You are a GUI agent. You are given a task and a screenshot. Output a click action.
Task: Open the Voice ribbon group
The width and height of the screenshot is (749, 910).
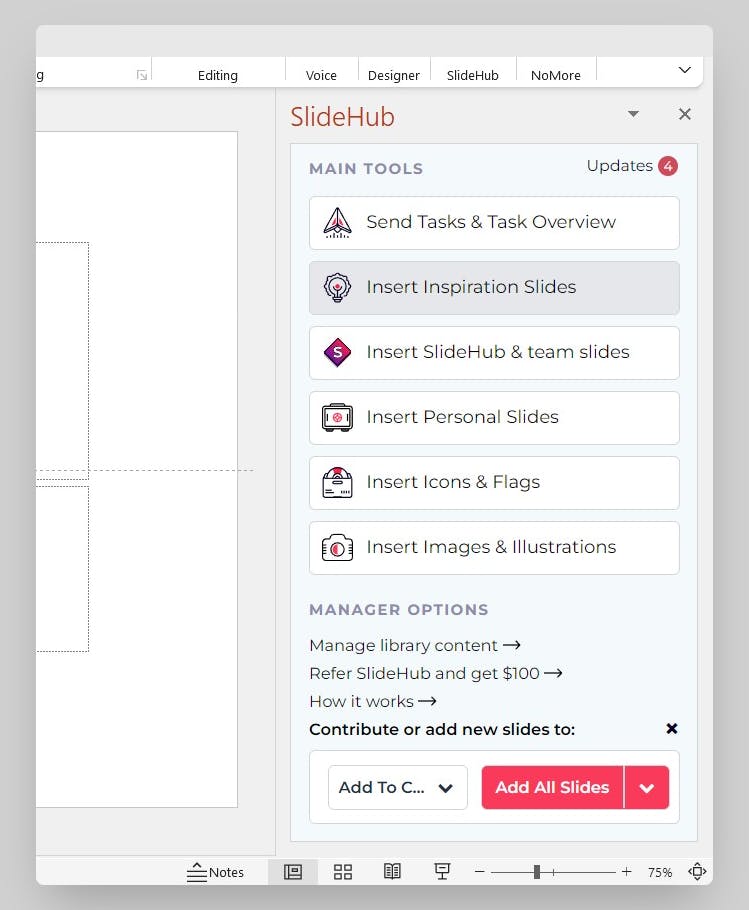[x=321, y=75]
